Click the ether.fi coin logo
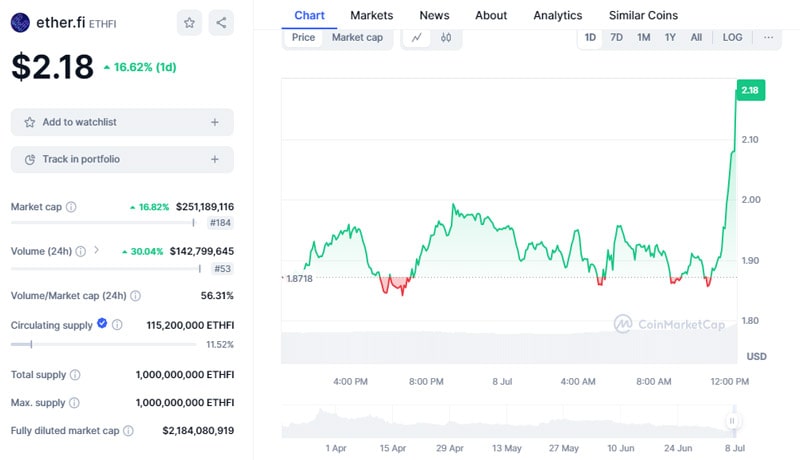This screenshot has width=800, height=460. [x=20, y=22]
